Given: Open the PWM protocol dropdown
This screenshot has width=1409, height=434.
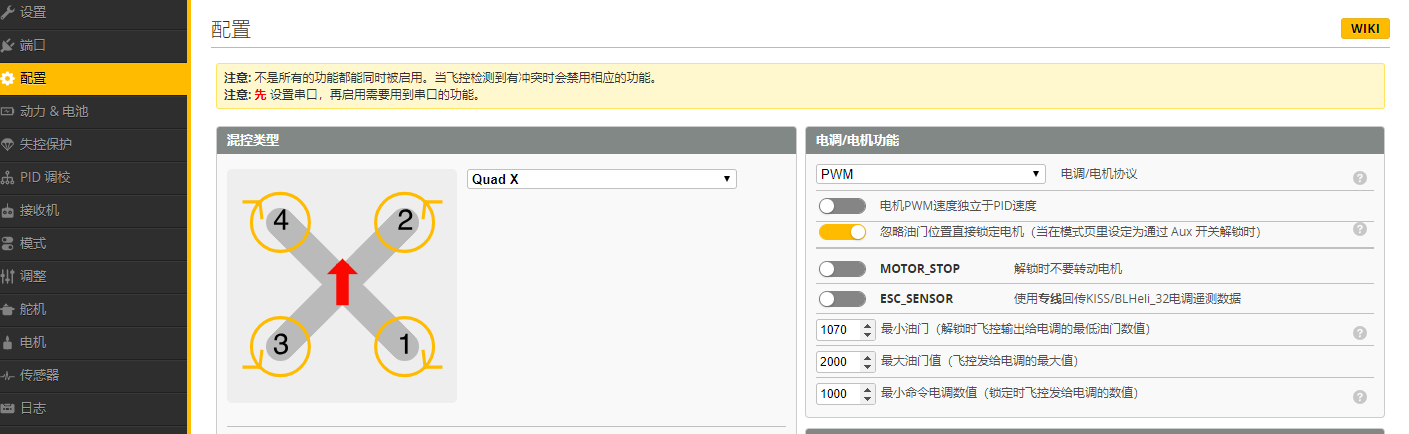Looking at the screenshot, I should [931, 174].
